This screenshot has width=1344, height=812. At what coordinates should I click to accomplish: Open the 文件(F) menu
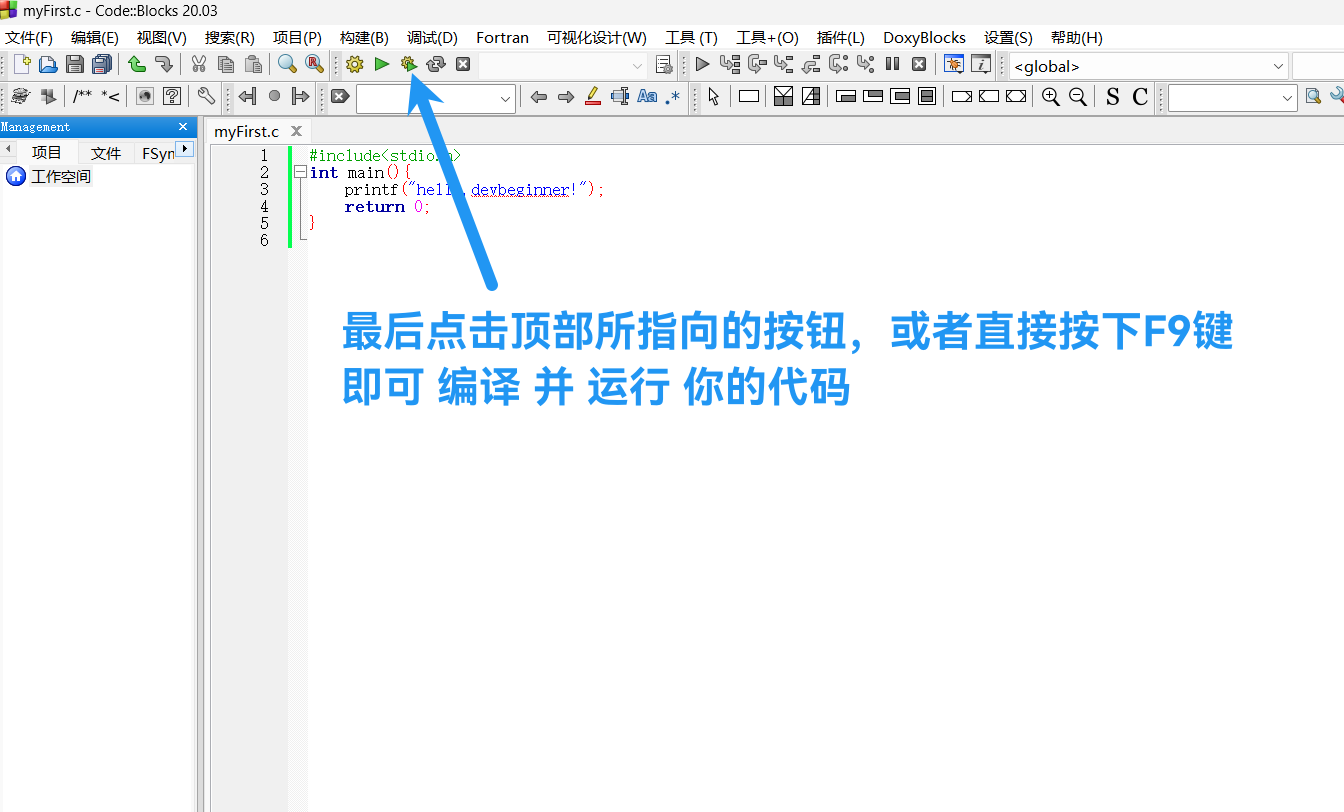tap(29, 37)
